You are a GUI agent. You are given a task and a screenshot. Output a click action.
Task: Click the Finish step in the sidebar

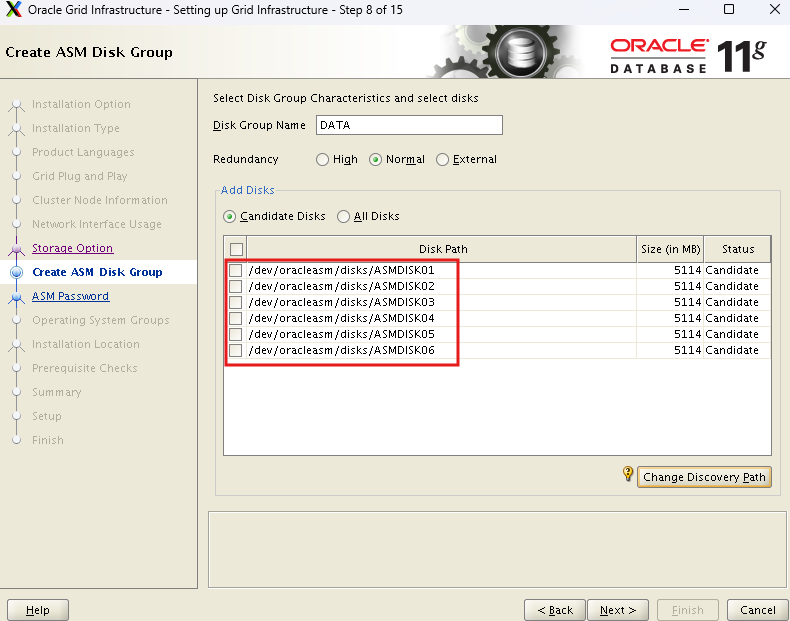point(48,440)
